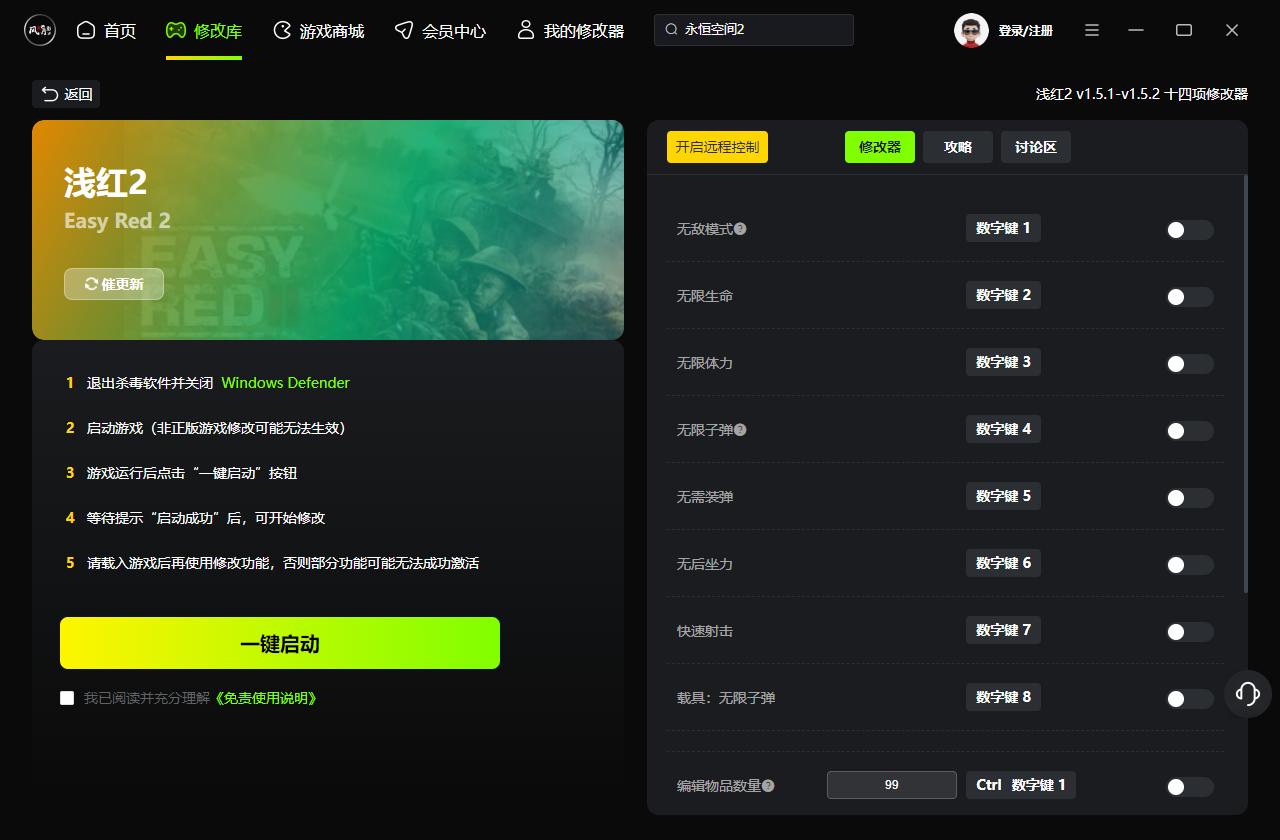Switch to 我的修改器 tab

point(570,31)
